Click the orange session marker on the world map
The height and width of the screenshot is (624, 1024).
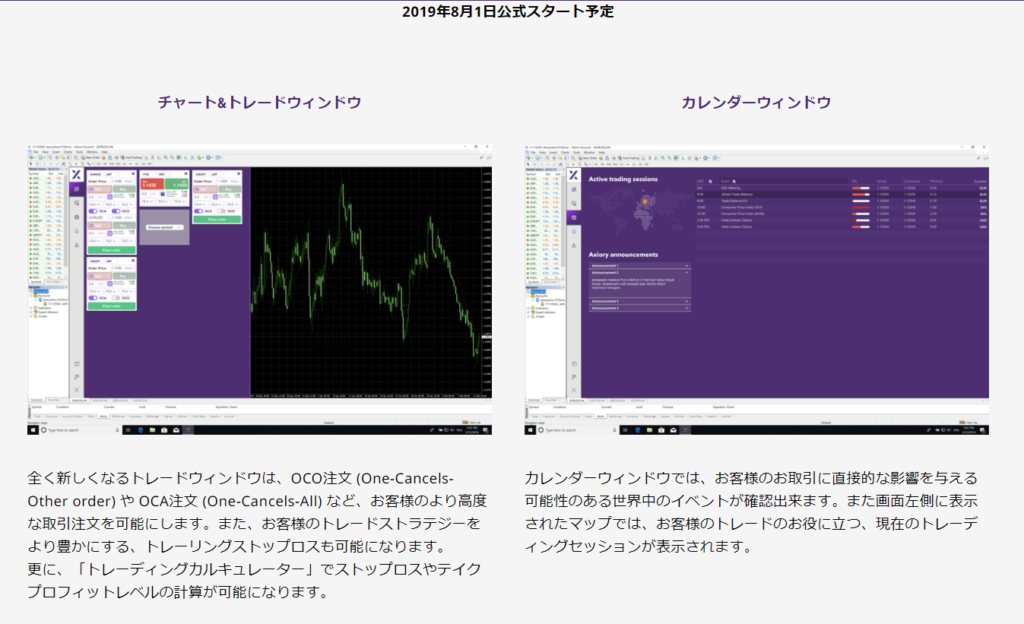(x=644, y=200)
